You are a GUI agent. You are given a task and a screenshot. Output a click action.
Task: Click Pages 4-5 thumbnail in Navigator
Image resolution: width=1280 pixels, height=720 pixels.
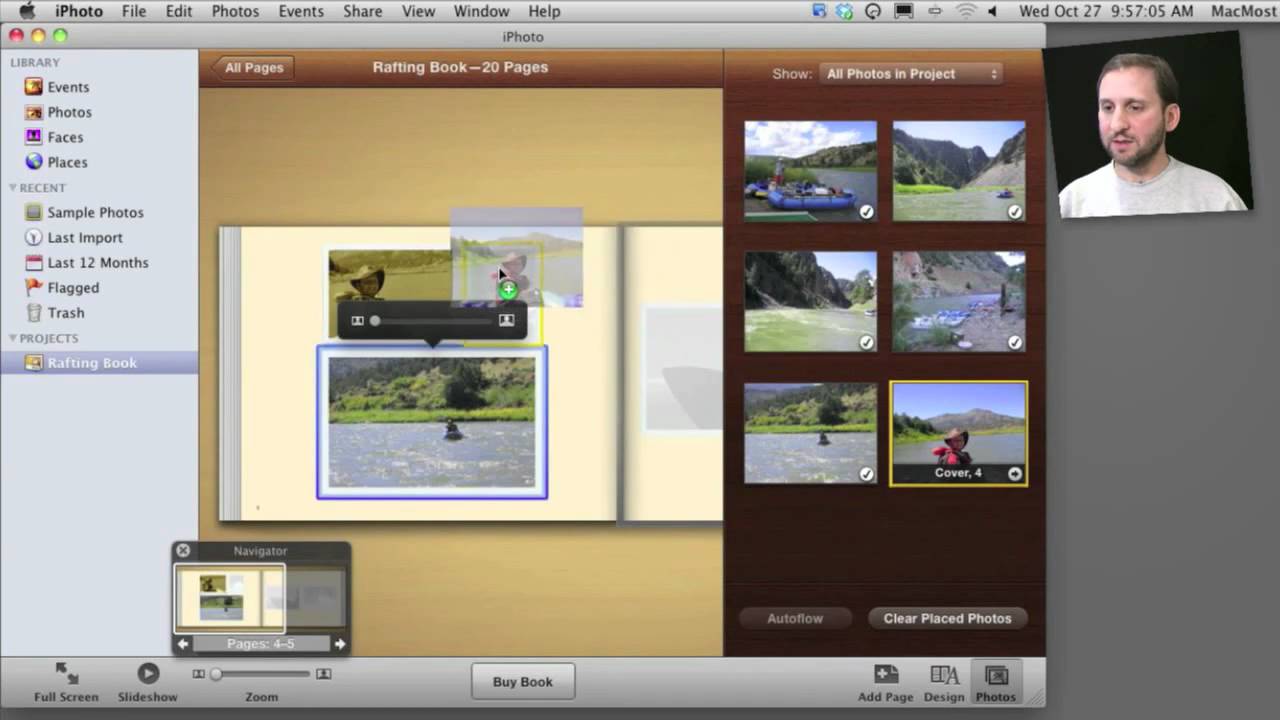coord(230,598)
